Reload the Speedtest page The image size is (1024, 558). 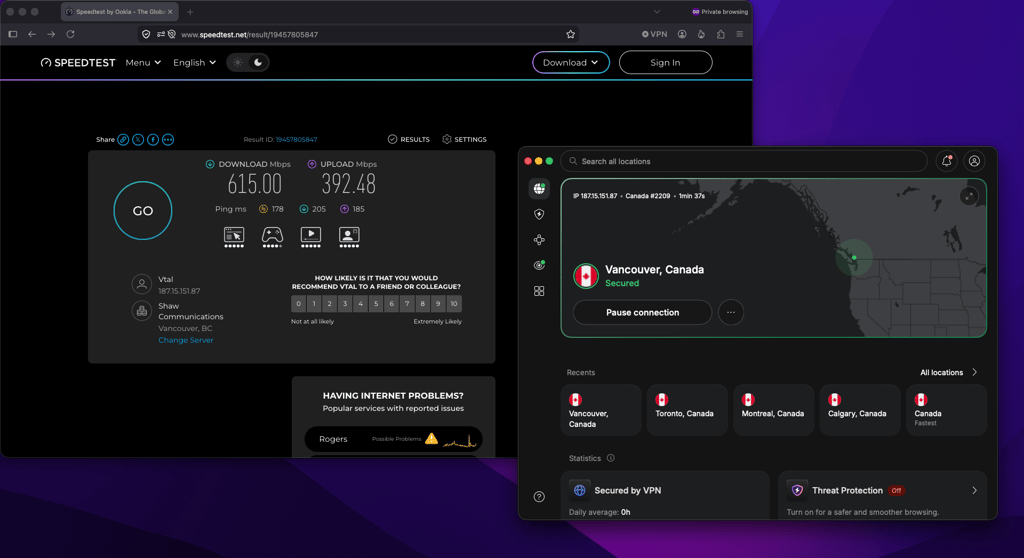tap(71, 34)
